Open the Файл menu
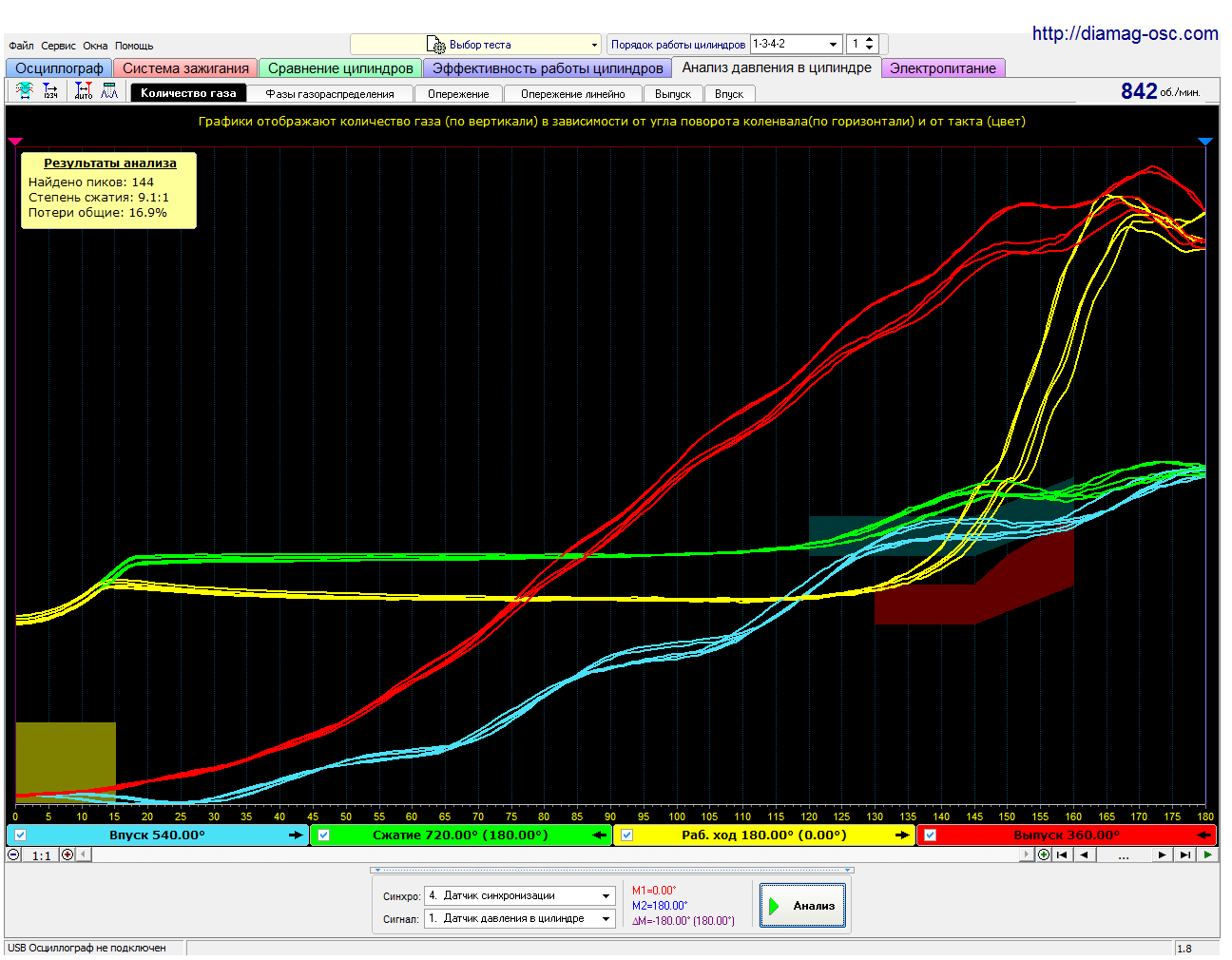The width and height of the screenshot is (1232, 960). [x=21, y=46]
